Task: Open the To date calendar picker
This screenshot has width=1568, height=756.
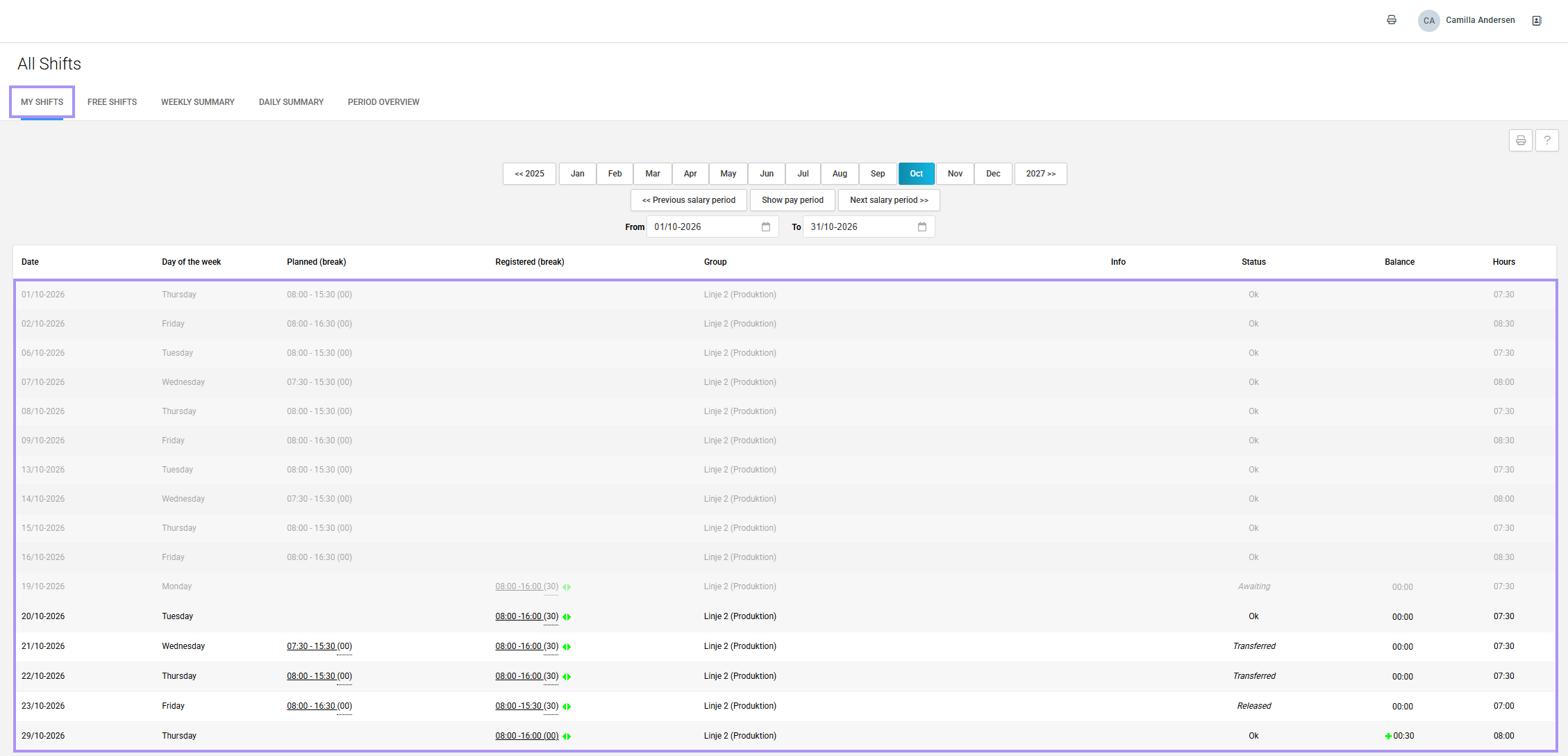Action: (x=922, y=227)
